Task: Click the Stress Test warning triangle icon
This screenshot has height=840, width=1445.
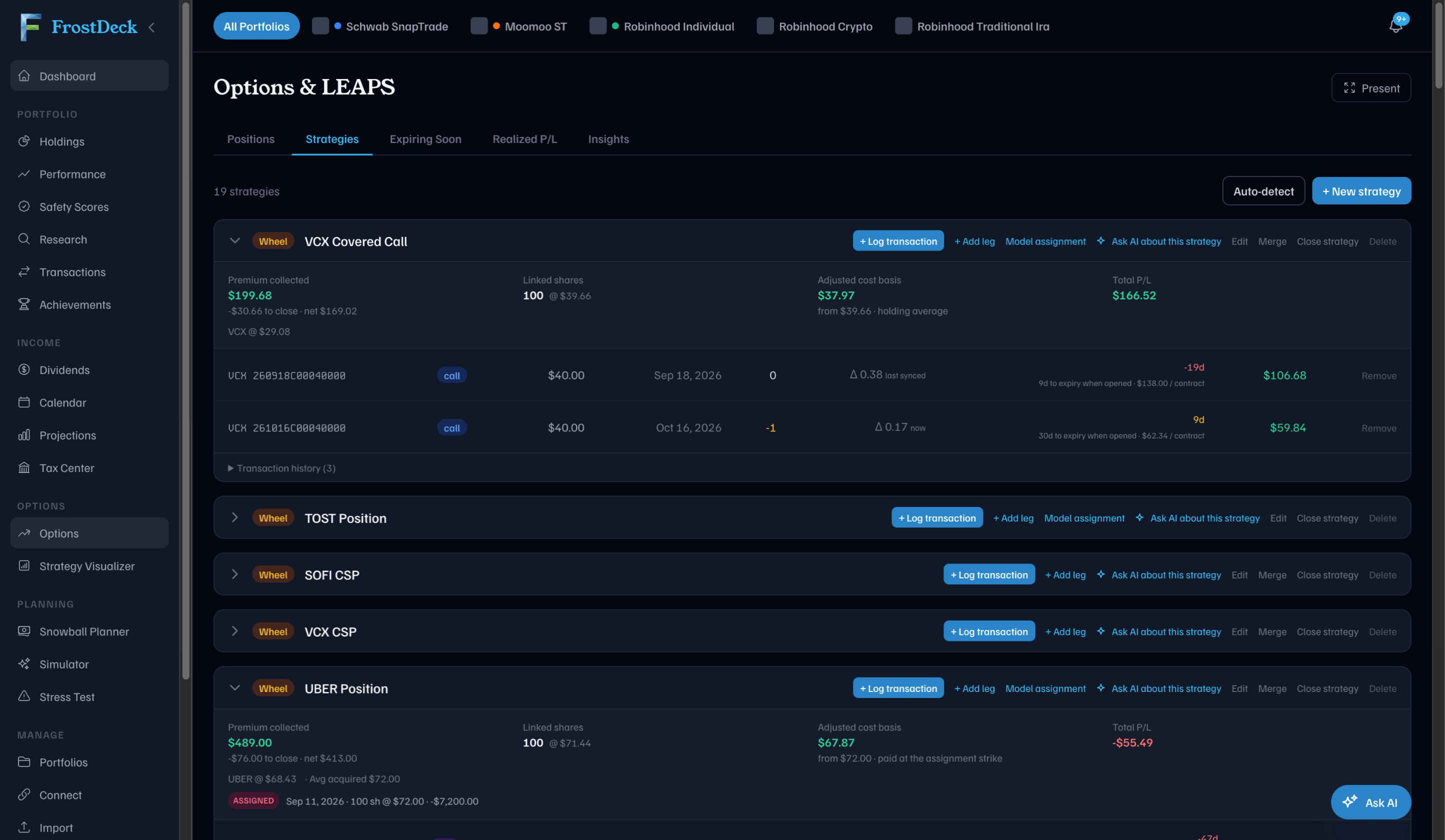Action: 24,696
